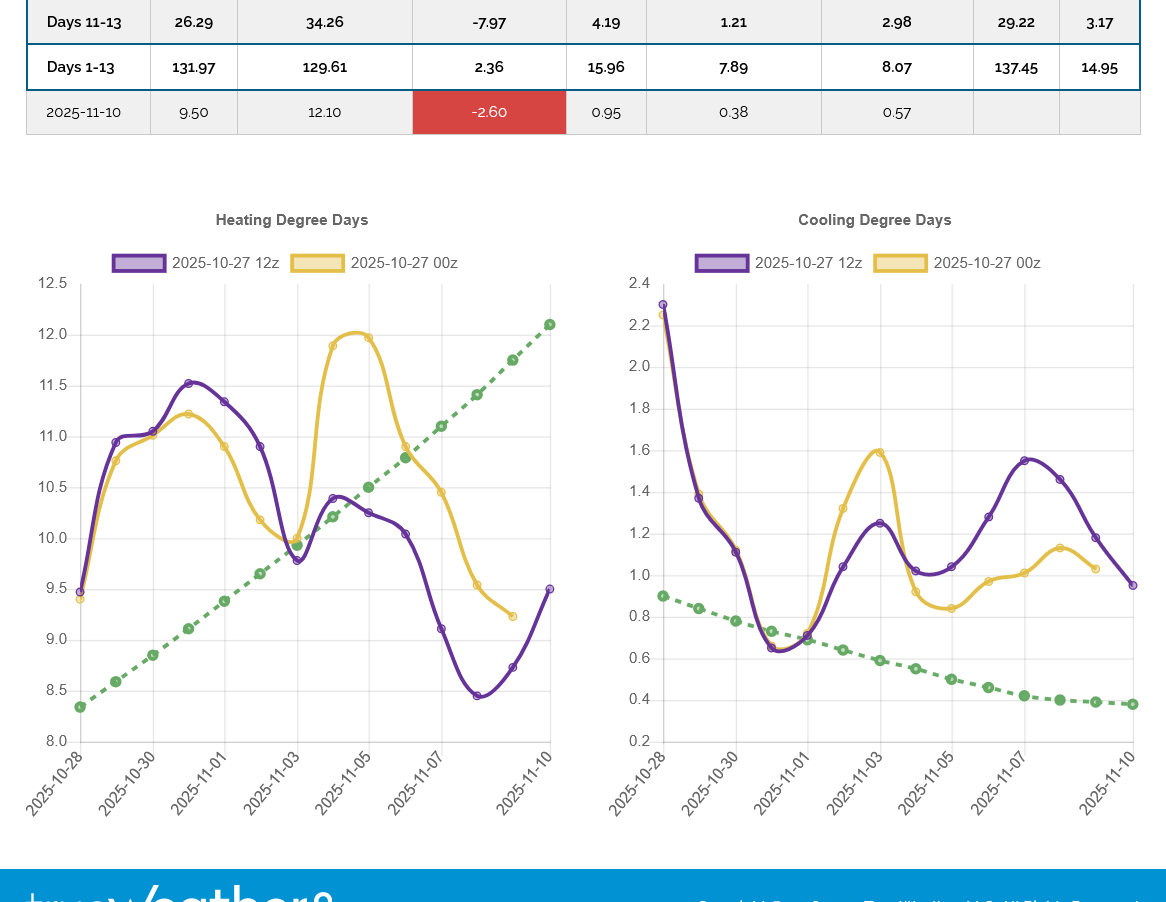1166x902 pixels.
Task: Click yellow 00z point on 2025-11-05 in Heating chart
Action: point(369,338)
